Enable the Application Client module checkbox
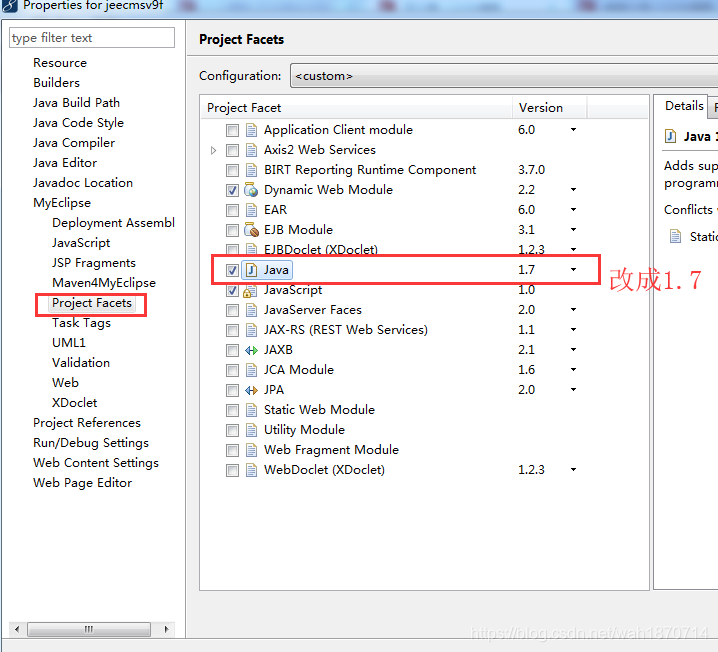Screen dimensions: 718x652 point(232,130)
